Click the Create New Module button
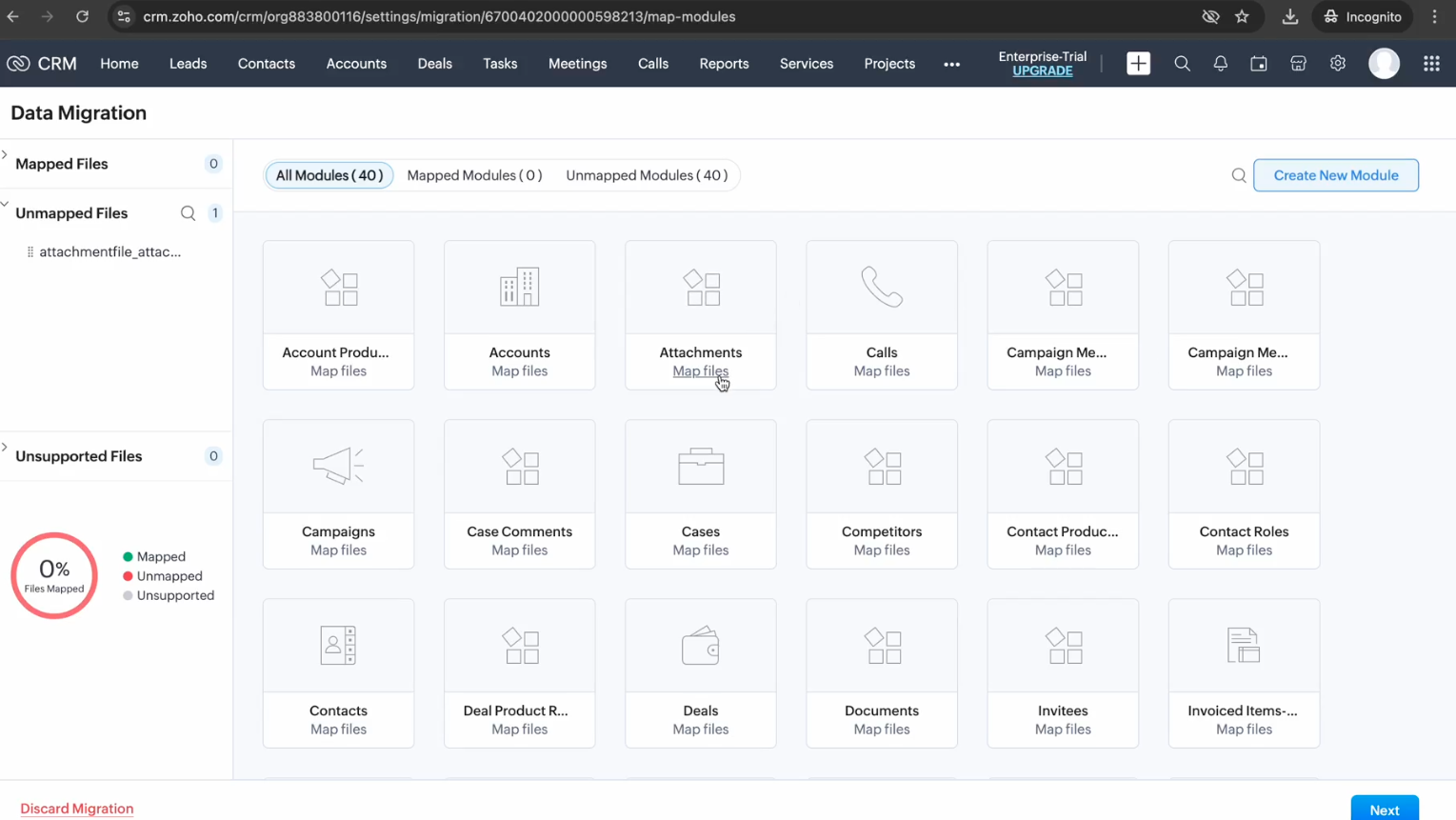The image size is (1456, 820). click(x=1335, y=175)
